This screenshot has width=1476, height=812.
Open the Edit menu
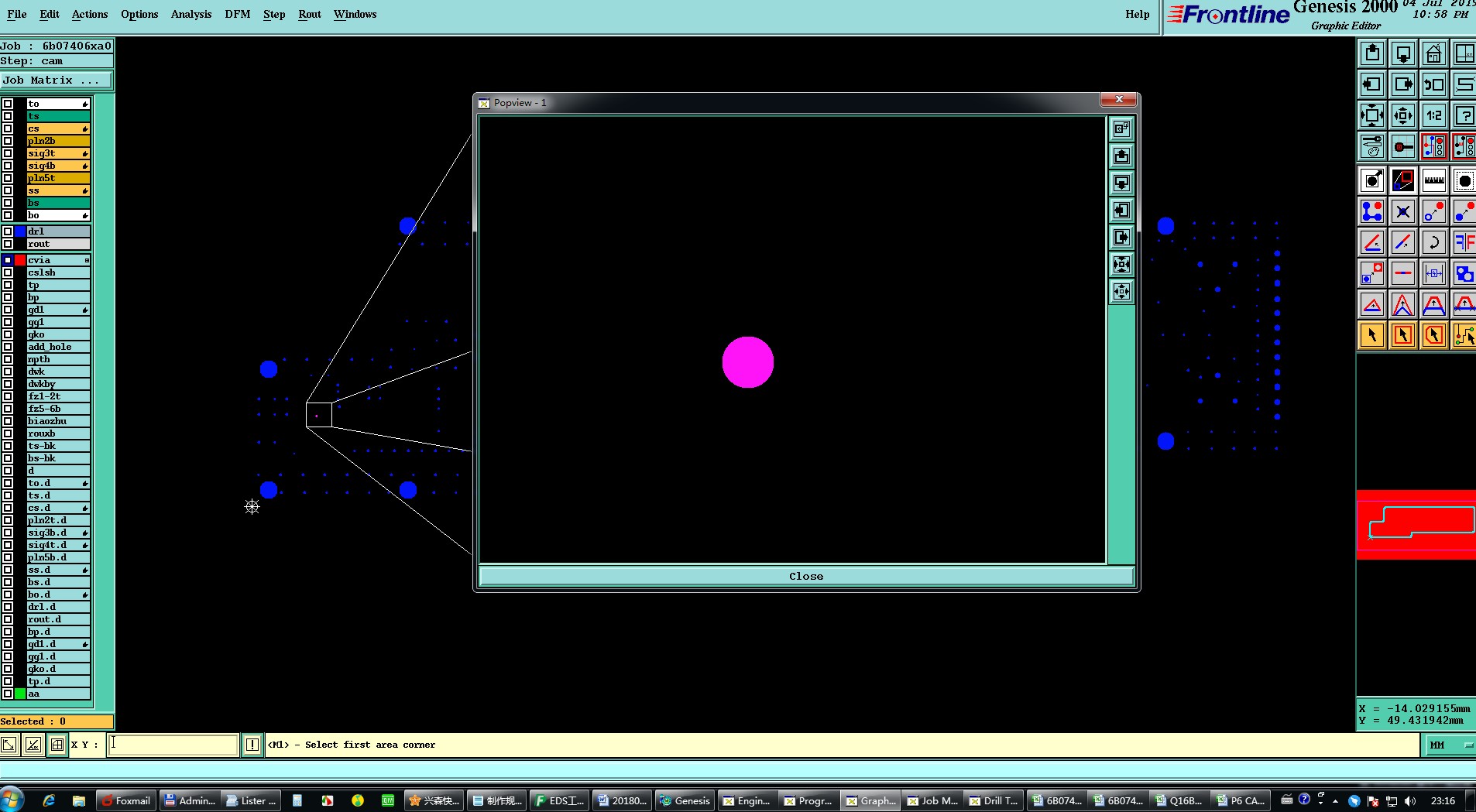tap(50, 14)
